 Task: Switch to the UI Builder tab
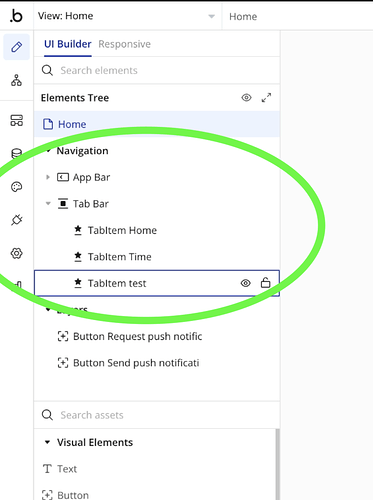[68, 44]
